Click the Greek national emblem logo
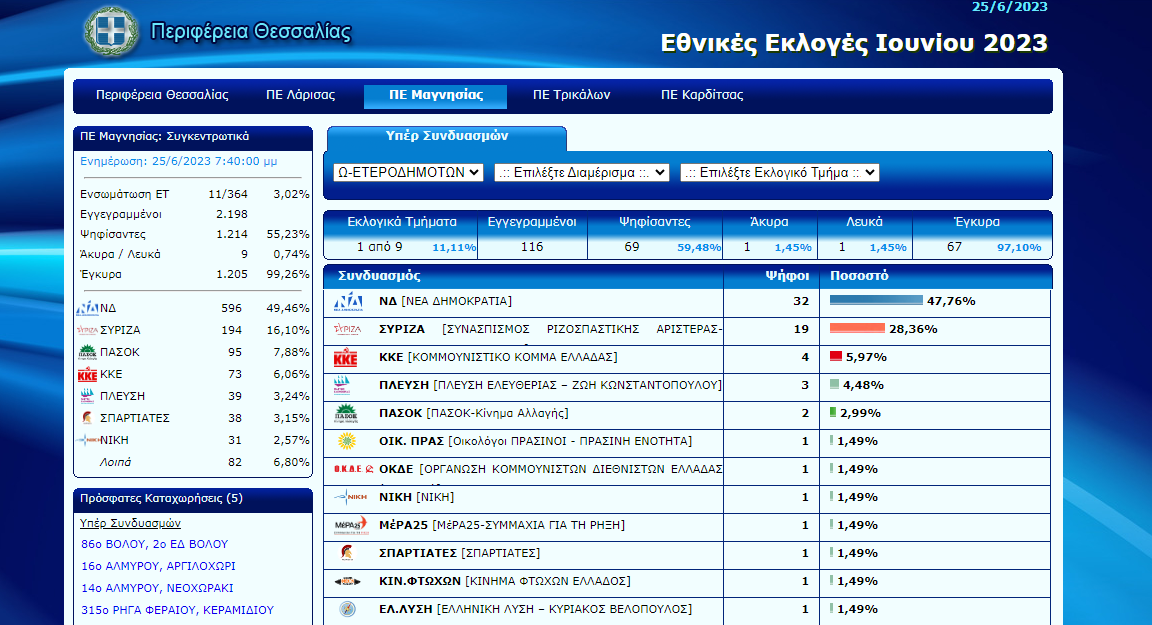 point(112,31)
